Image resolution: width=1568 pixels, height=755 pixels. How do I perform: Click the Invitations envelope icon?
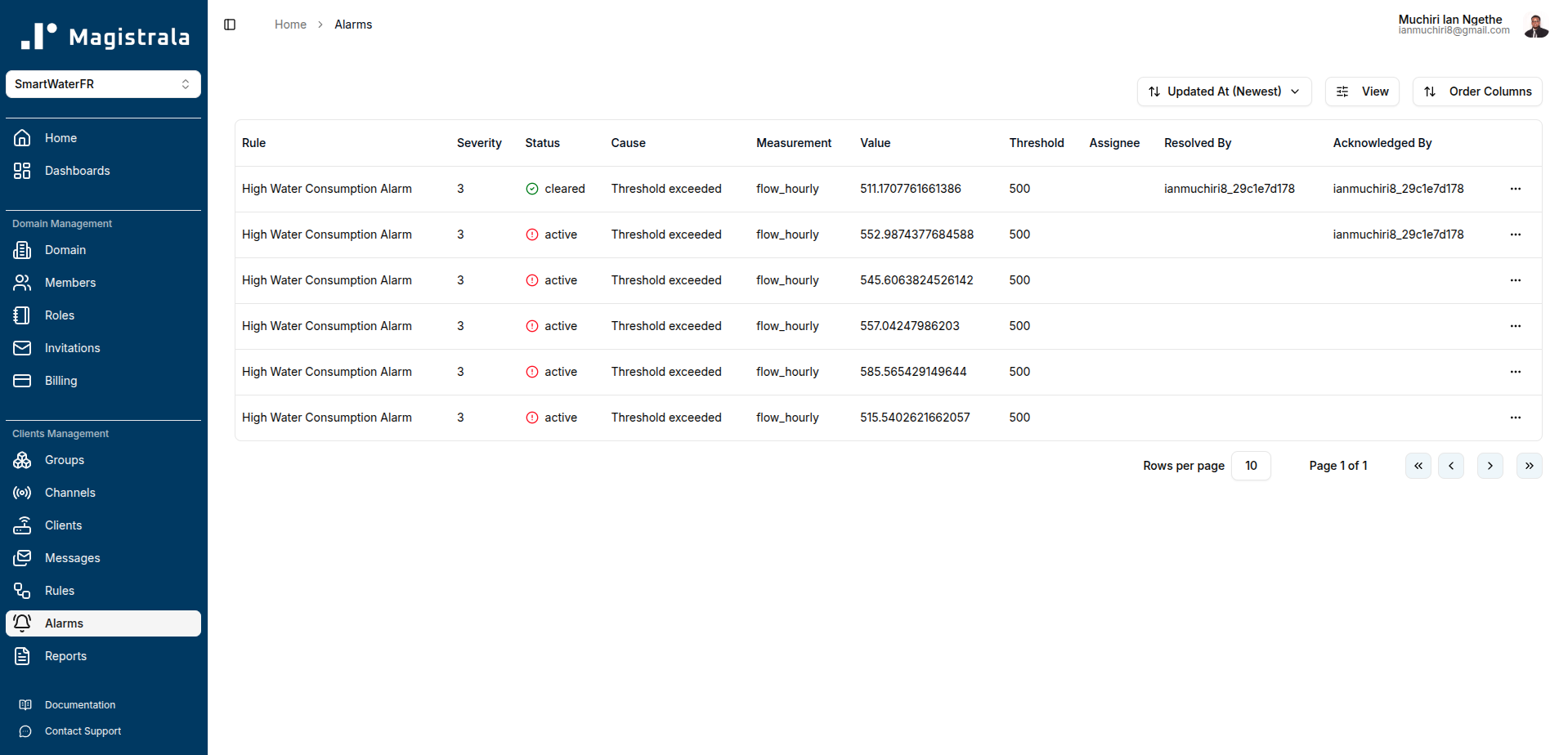pos(22,348)
